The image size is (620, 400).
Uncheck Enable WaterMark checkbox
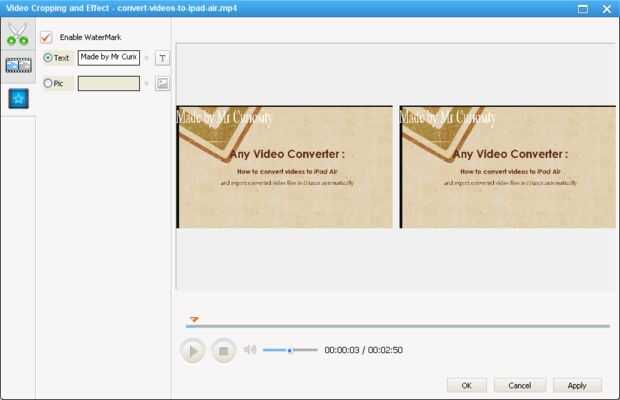tap(46, 38)
